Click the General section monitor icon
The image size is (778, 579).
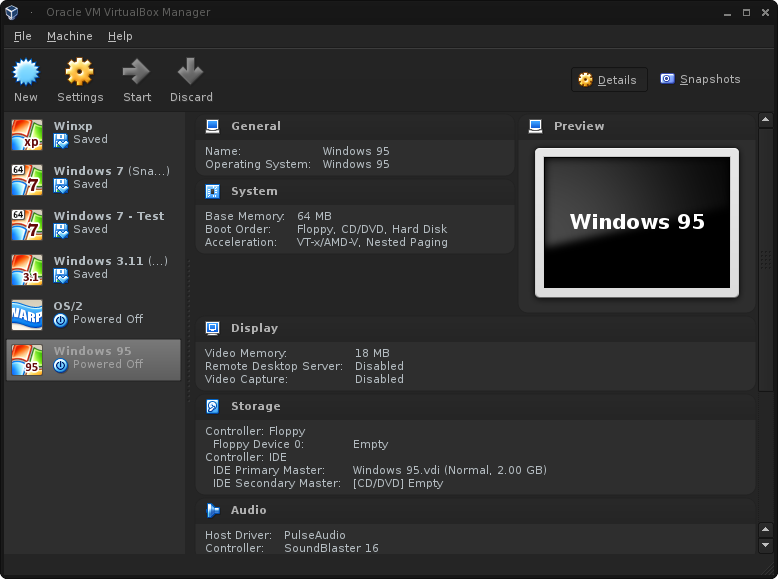click(x=212, y=127)
